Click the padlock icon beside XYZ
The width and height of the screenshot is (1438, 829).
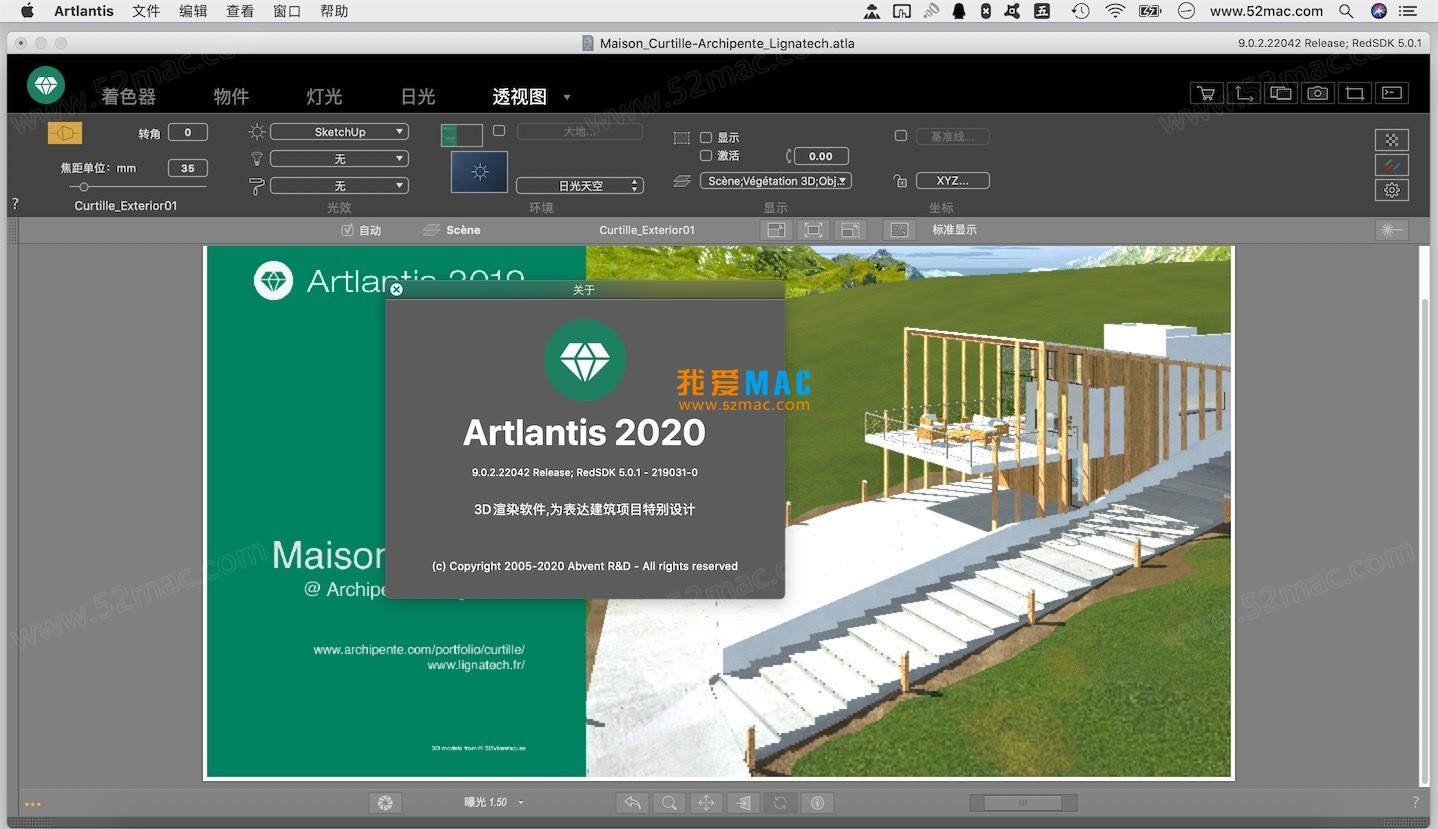coord(901,182)
